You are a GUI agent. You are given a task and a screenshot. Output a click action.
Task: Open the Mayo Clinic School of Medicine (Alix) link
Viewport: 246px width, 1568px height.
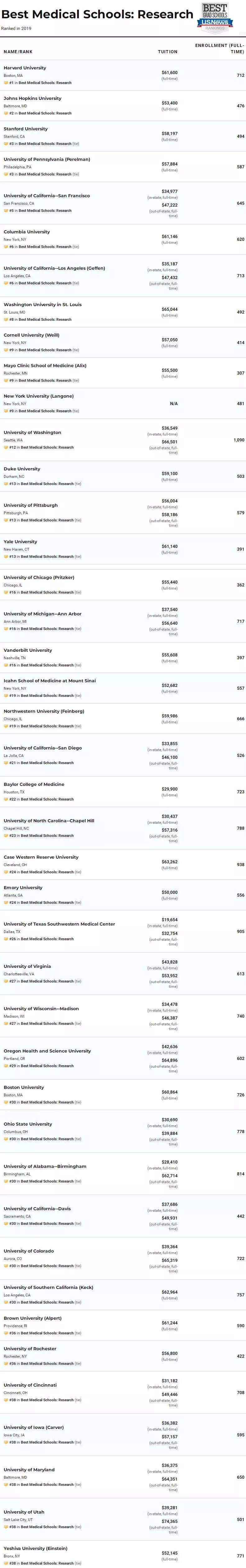pos(45,365)
